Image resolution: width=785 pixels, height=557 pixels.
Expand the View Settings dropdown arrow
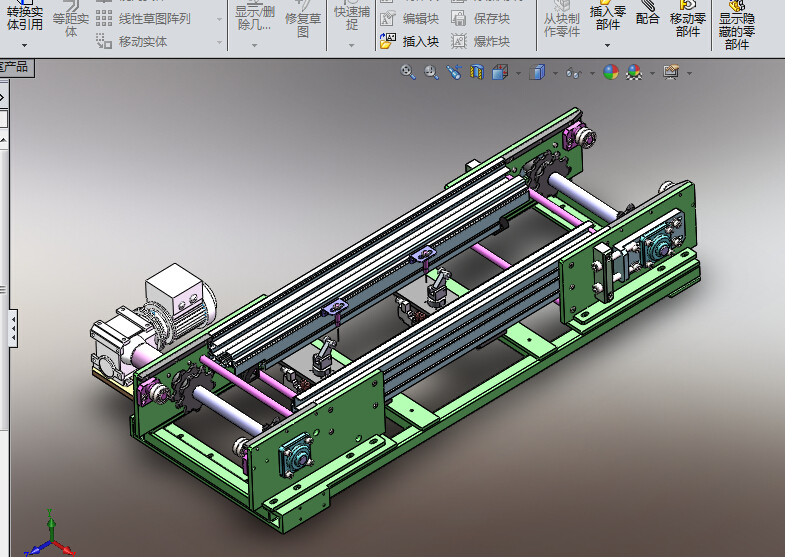click(689, 74)
